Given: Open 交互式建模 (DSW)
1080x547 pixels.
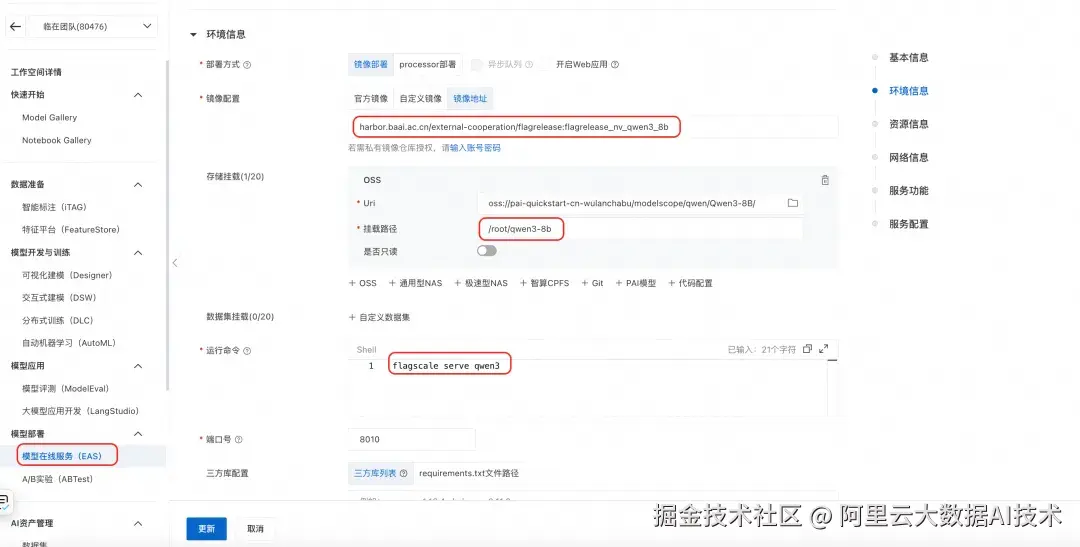Looking at the screenshot, I should 59,298.
